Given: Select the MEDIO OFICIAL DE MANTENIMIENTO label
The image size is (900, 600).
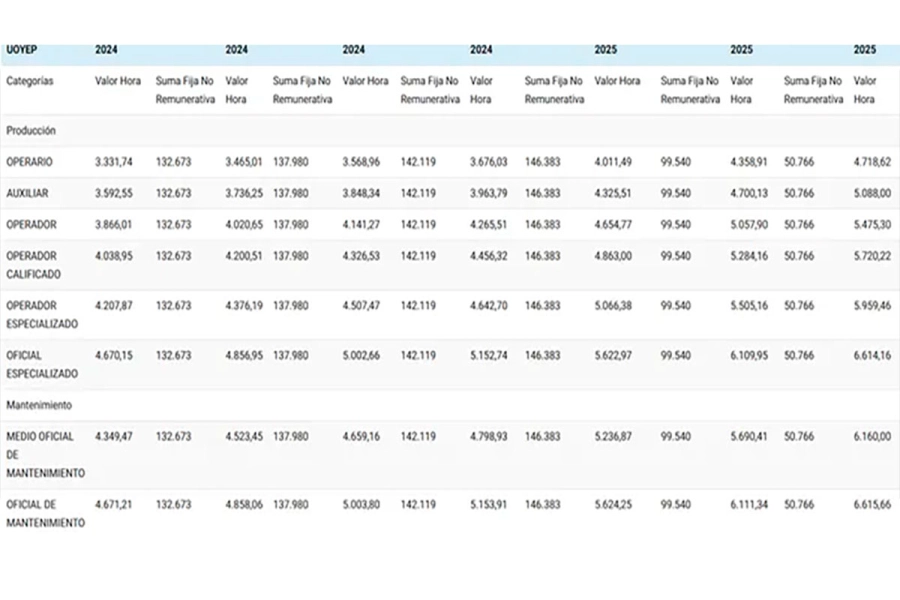Looking at the screenshot, I should pos(44,454).
